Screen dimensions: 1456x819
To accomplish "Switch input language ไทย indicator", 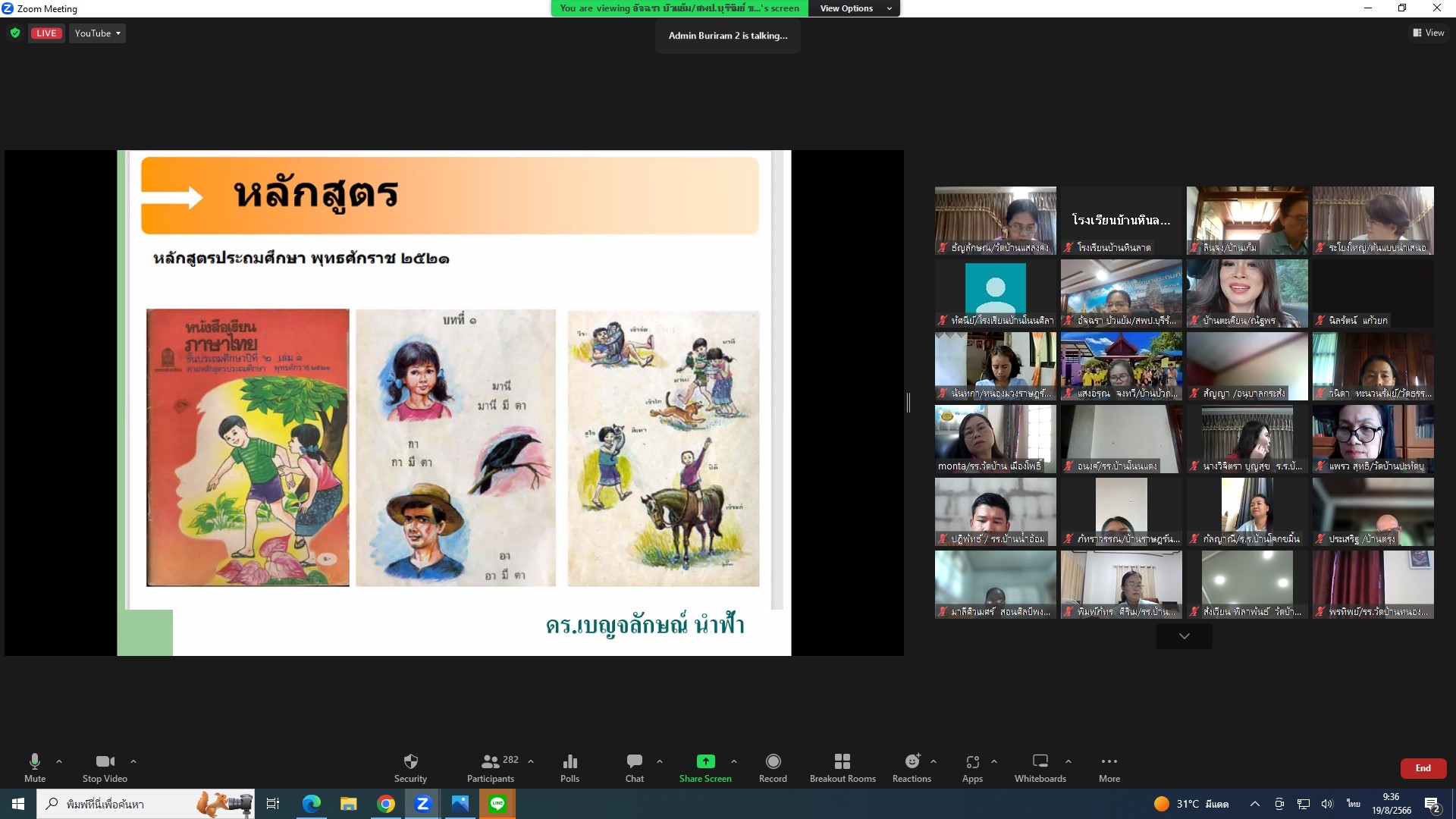I will pos(1354,803).
